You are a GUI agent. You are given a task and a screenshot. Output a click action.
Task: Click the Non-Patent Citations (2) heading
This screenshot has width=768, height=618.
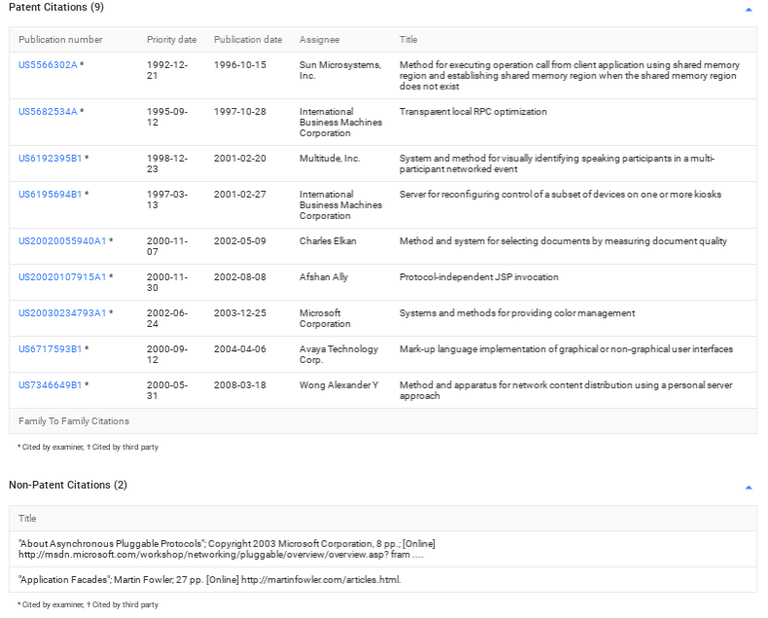coord(68,485)
